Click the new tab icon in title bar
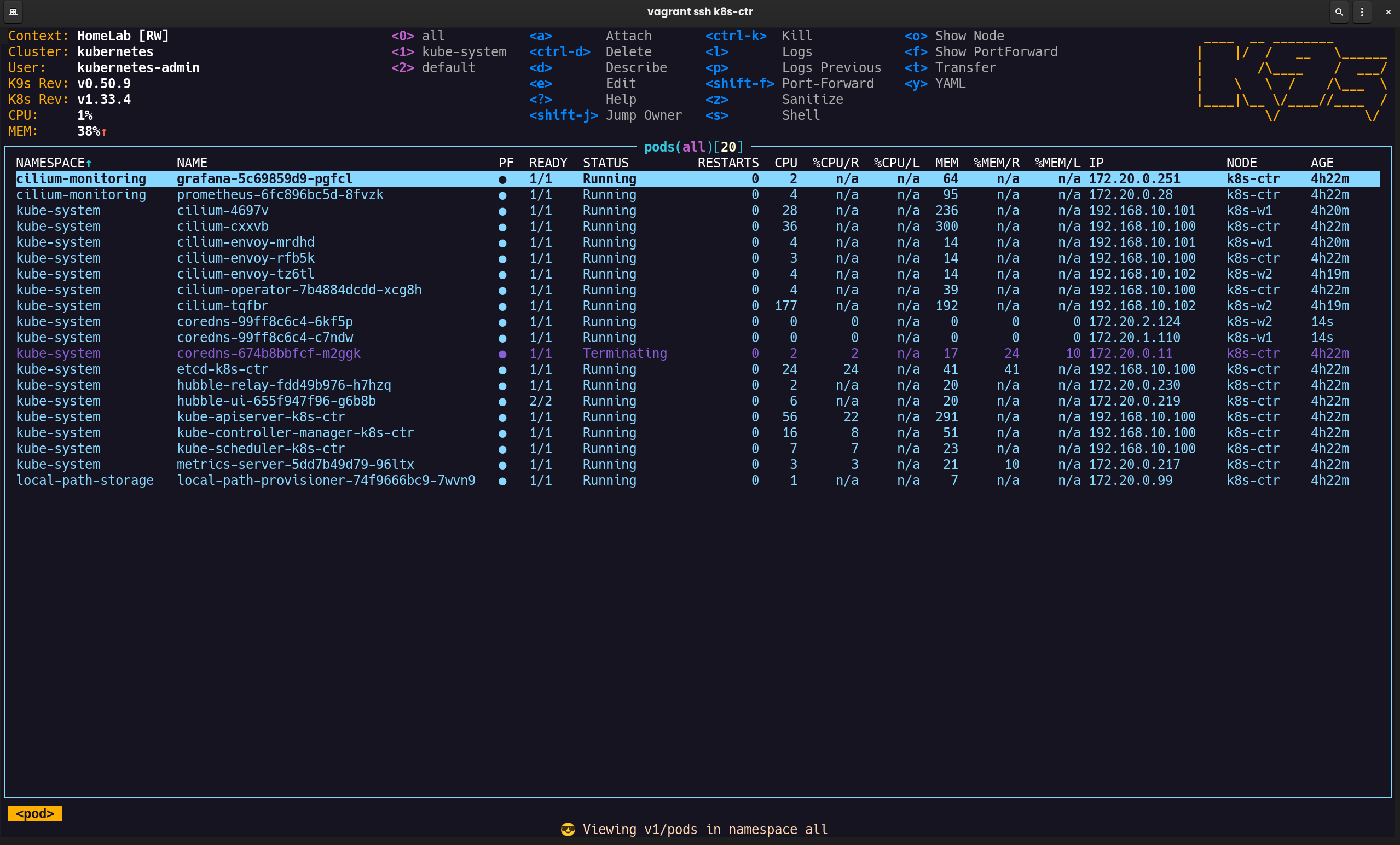Viewport: 1400px width, 845px height. (x=13, y=12)
